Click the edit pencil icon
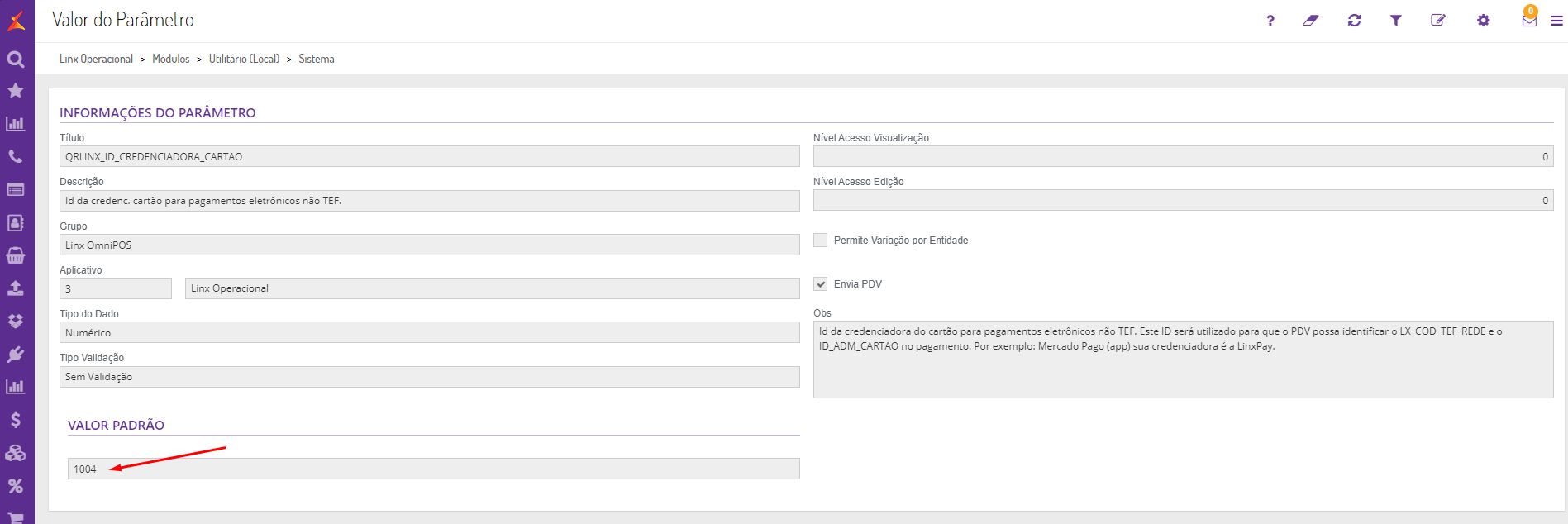Image resolution: width=1568 pixels, height=524 pixels. [1438, 21]
